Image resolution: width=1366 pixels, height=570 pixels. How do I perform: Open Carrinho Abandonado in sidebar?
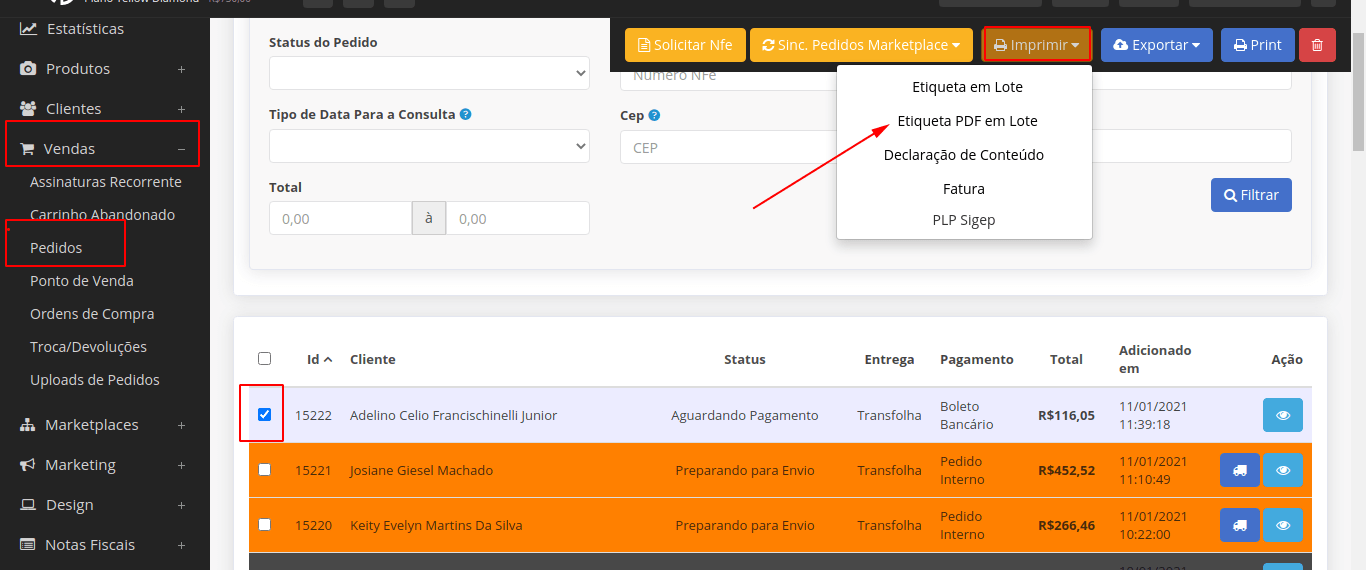[x=102, y=215]
